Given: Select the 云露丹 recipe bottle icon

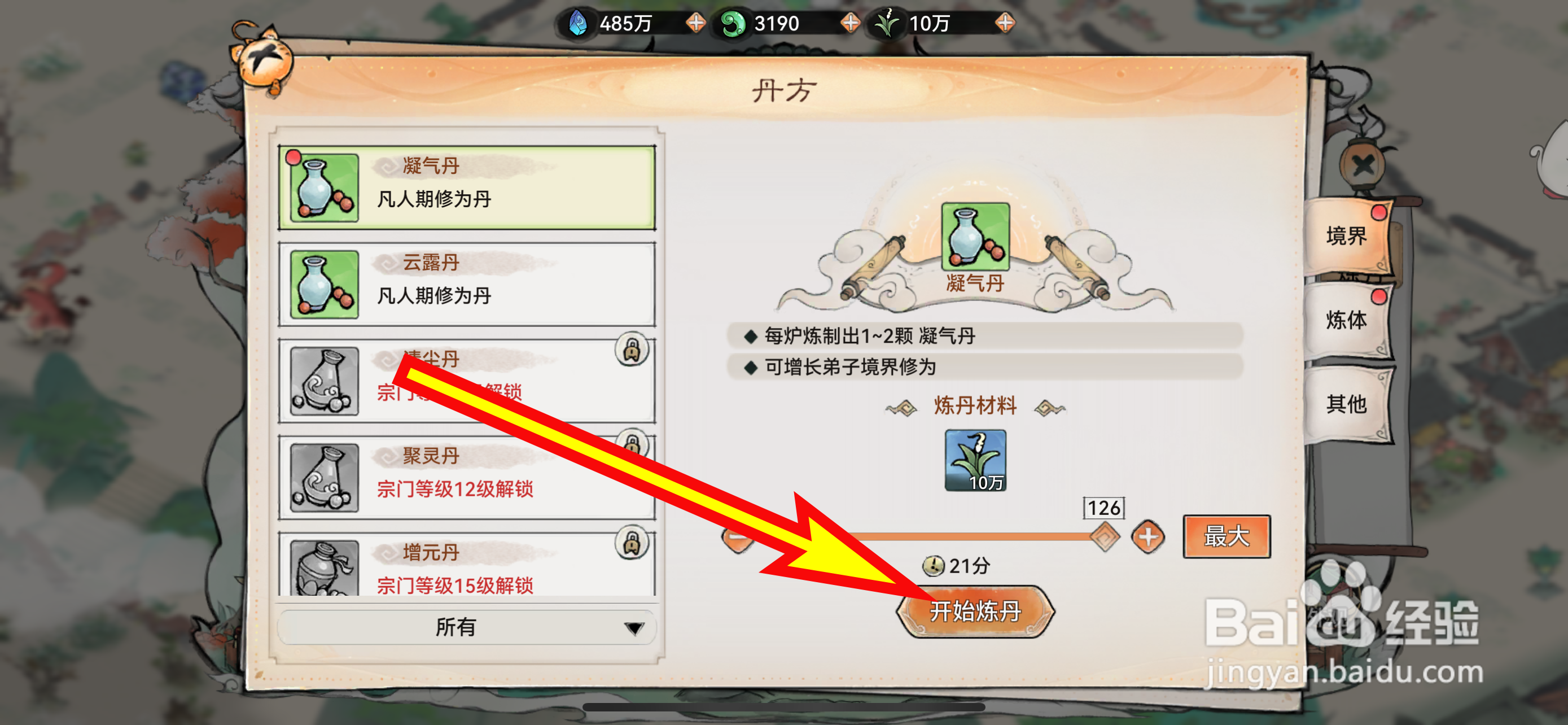Looking at the screenshot, I should click(x=324, y=285).
